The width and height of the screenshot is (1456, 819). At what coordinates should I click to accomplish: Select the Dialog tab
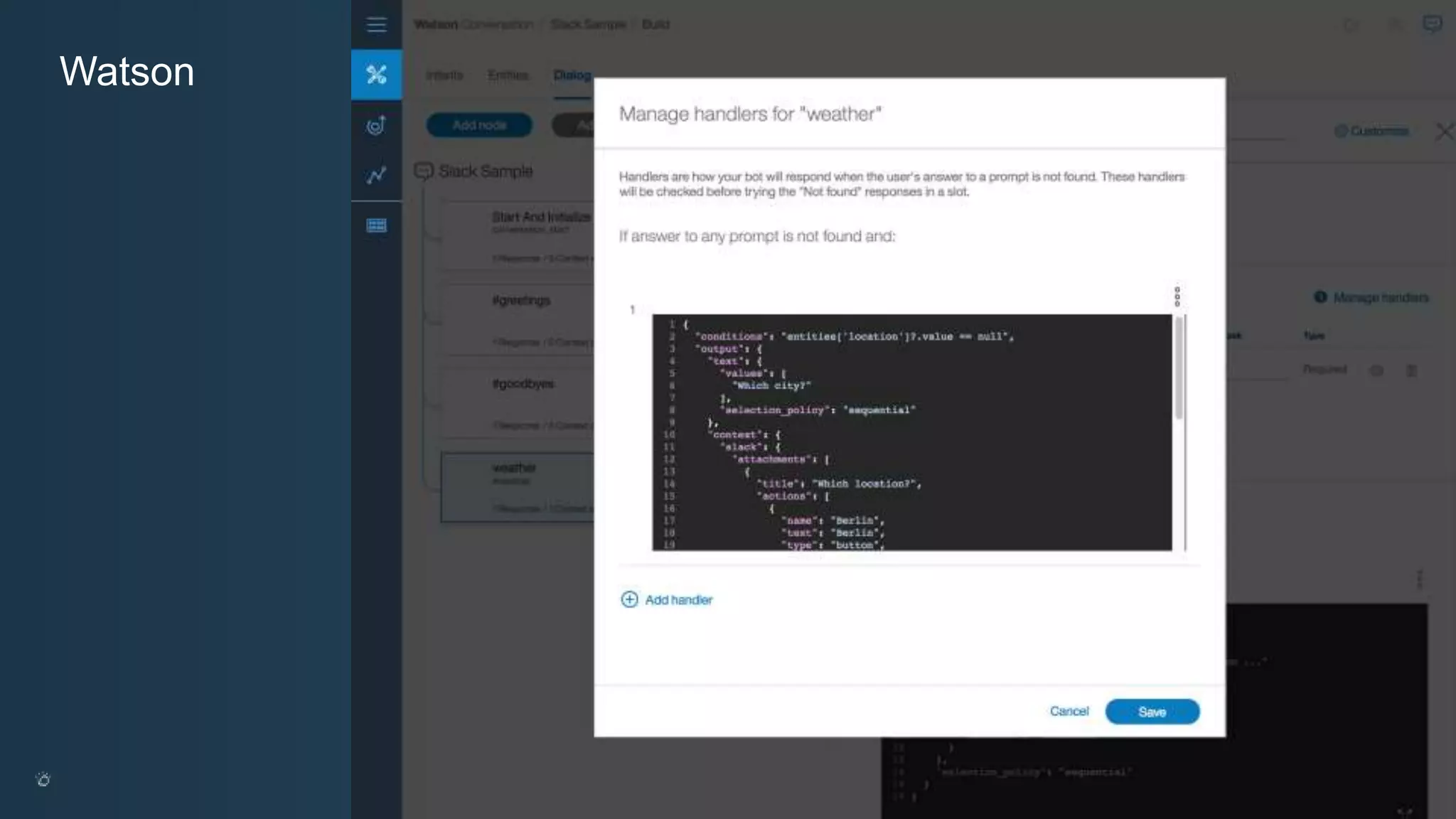(572, 75)
